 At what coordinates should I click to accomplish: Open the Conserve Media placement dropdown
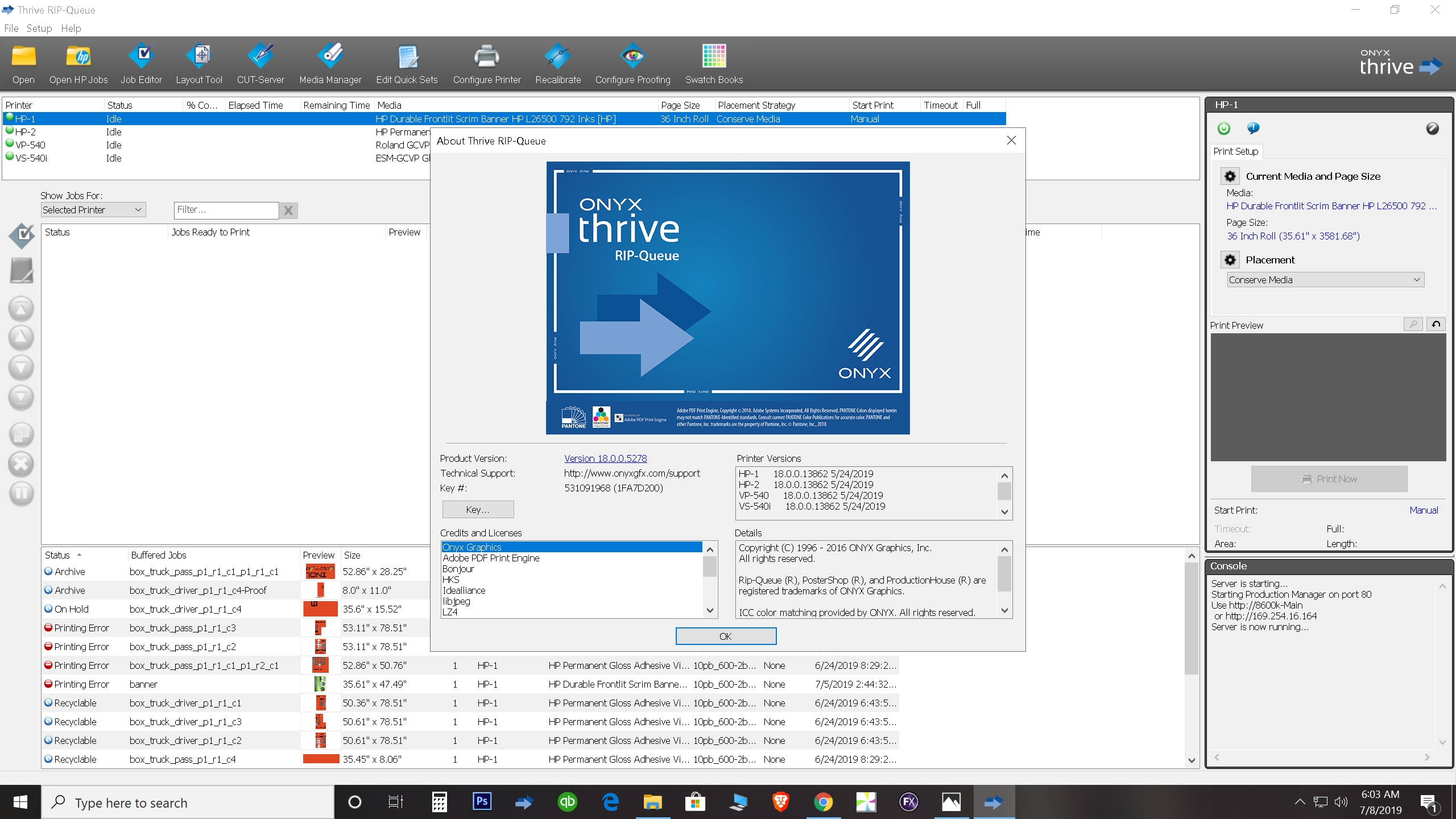[x=1325, y=280]
